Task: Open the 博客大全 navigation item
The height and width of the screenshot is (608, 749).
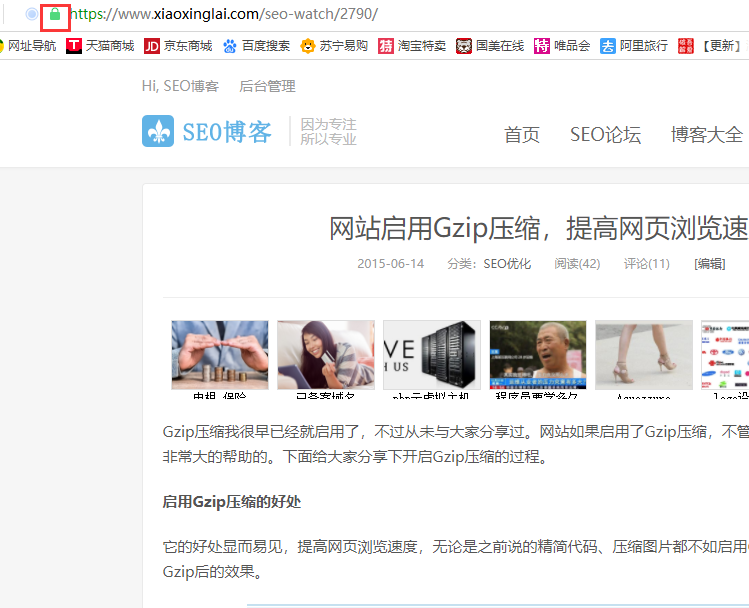Action: 706,134
